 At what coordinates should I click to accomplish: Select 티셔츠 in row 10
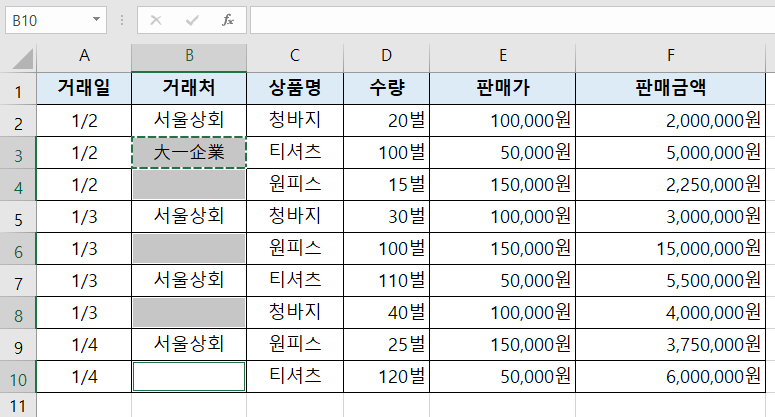coord(295,377)
